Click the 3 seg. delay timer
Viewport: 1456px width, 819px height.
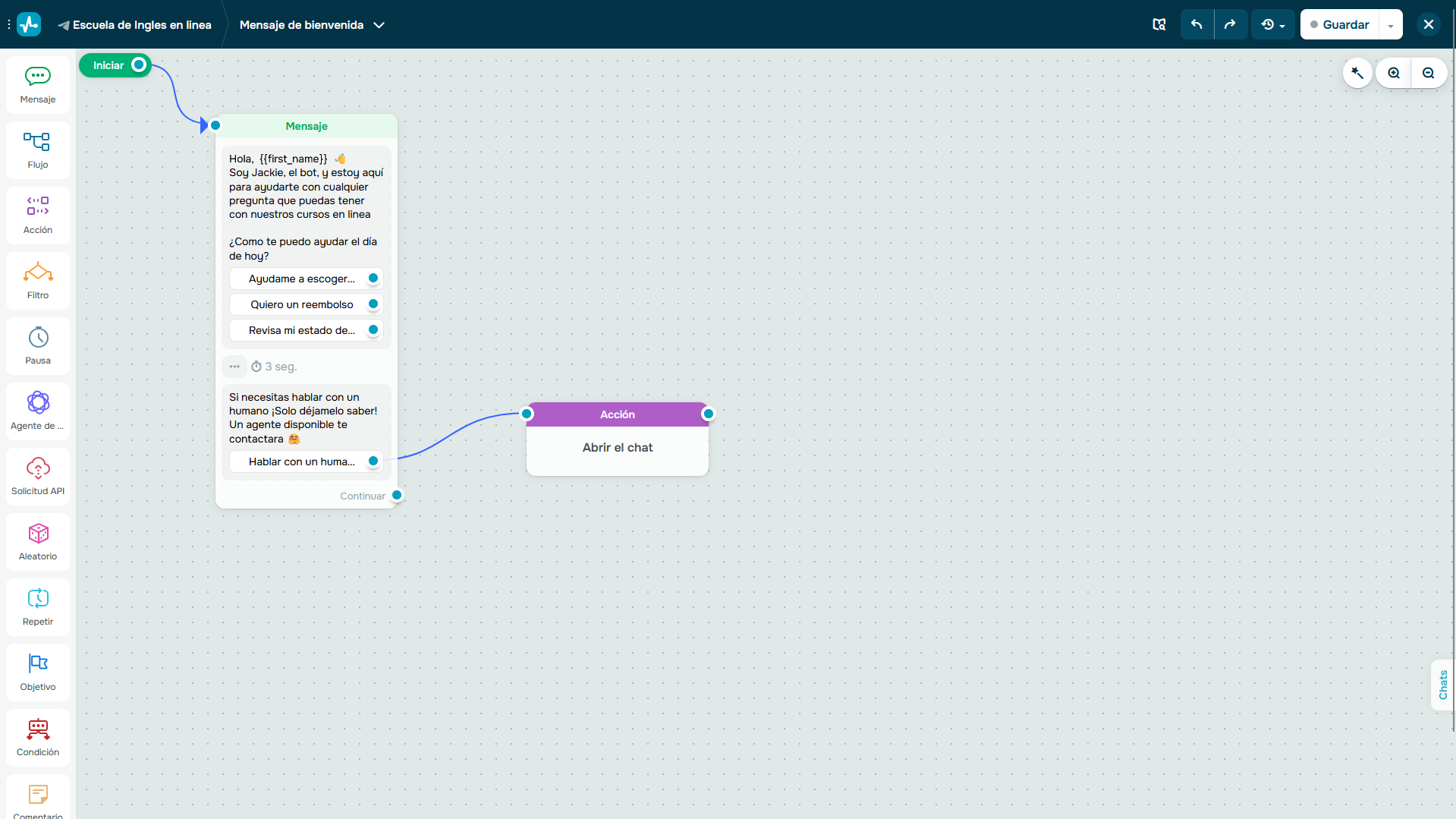[x=274, y=367]
